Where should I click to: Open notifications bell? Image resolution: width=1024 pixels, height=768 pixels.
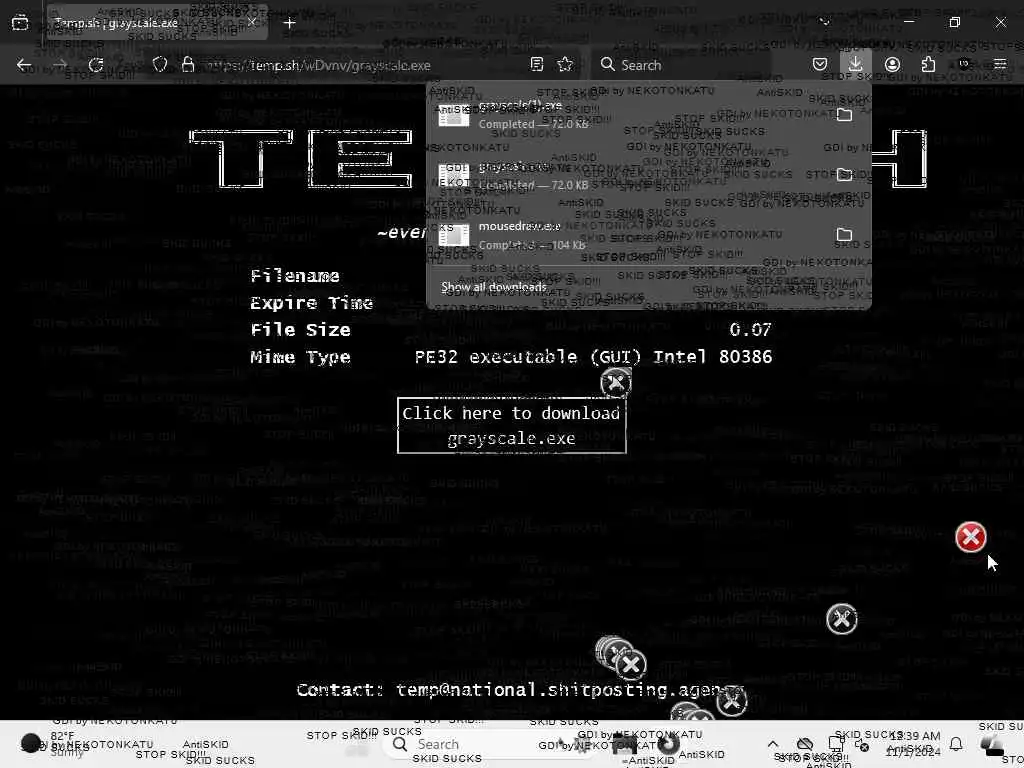click(x=956, y=744)
